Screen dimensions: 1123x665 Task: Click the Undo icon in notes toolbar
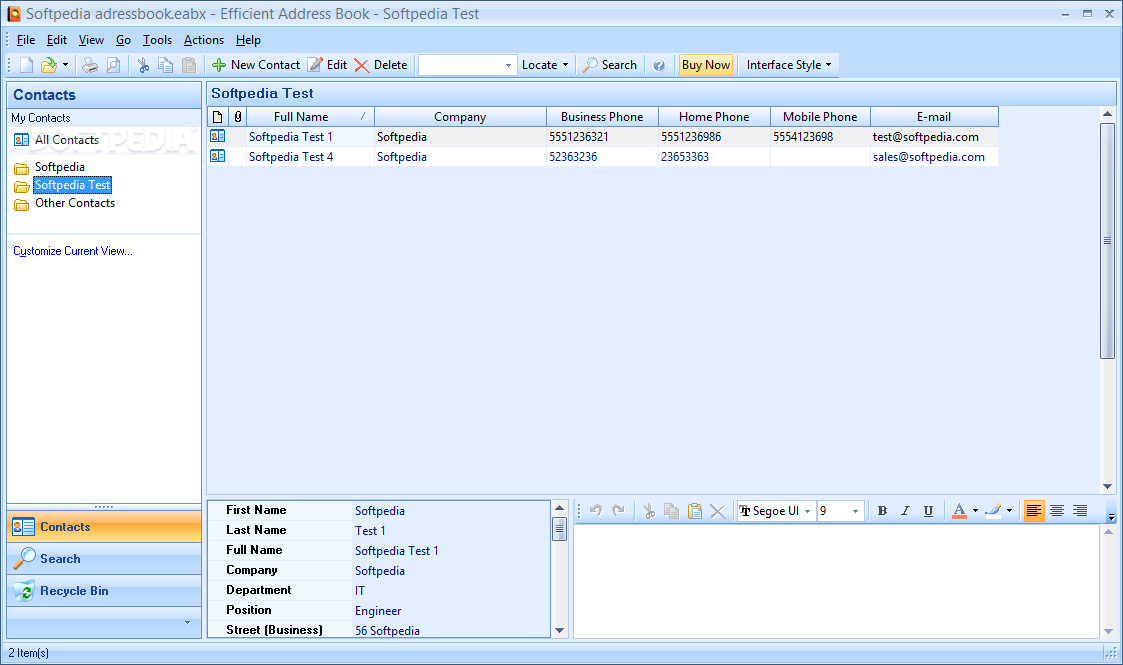click(x=596, y=511)
